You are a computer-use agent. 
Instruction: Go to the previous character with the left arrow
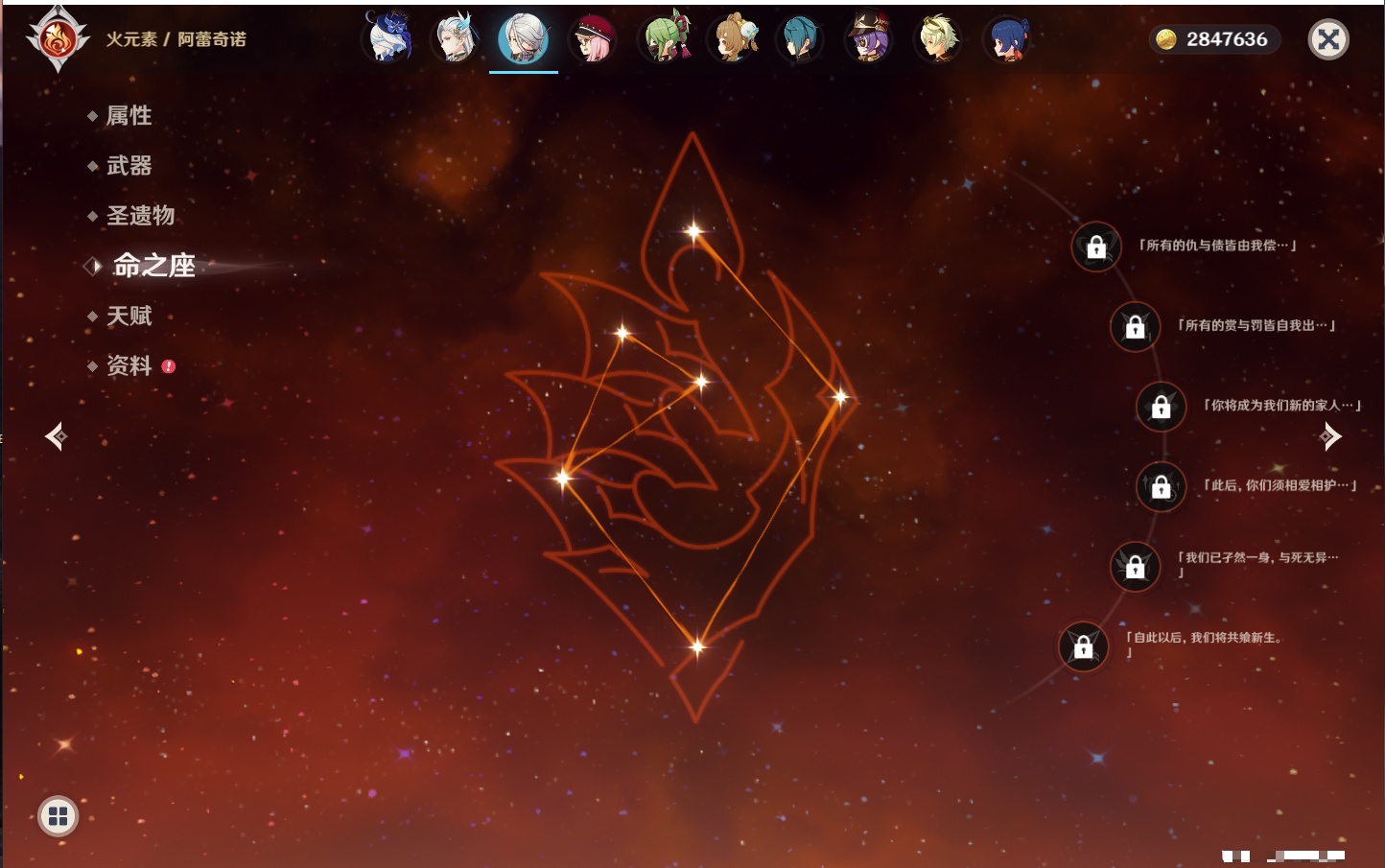pos(56,436)
